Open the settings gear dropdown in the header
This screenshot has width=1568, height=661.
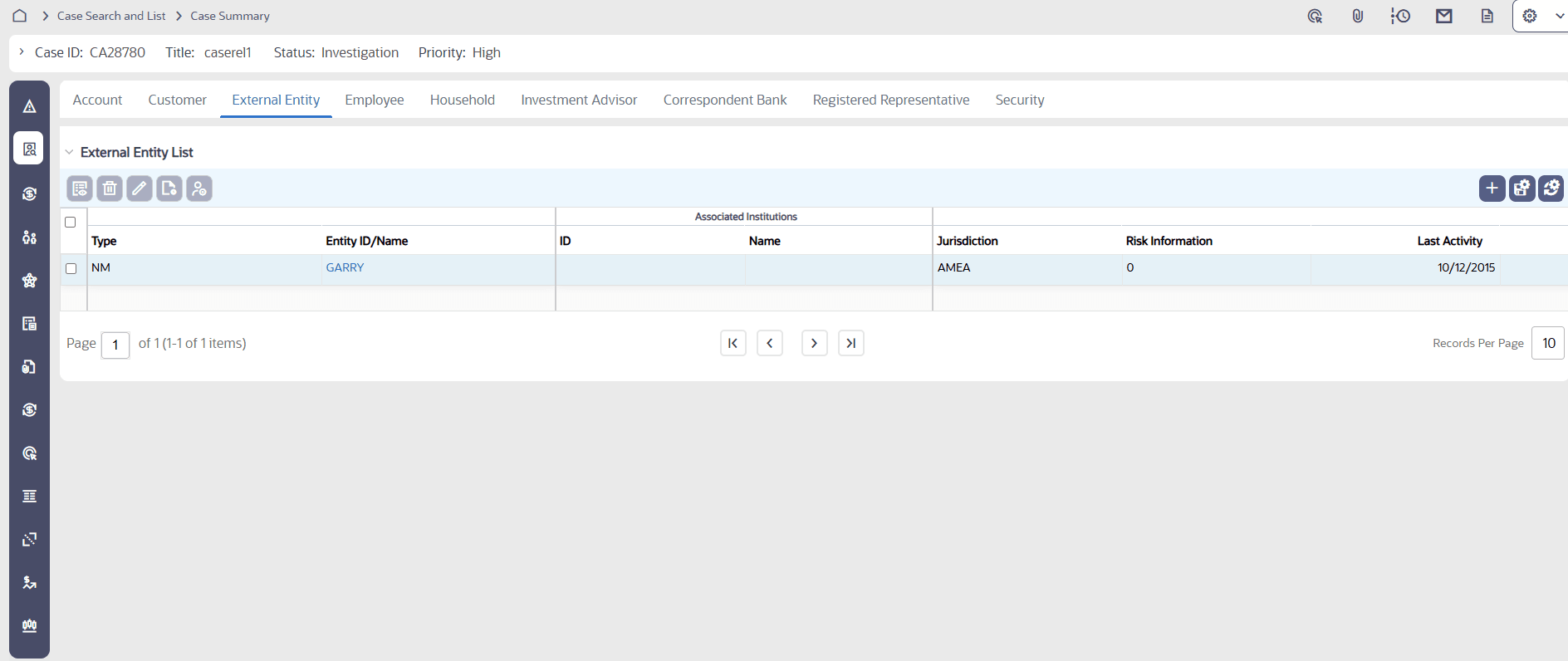(1541, 16)
